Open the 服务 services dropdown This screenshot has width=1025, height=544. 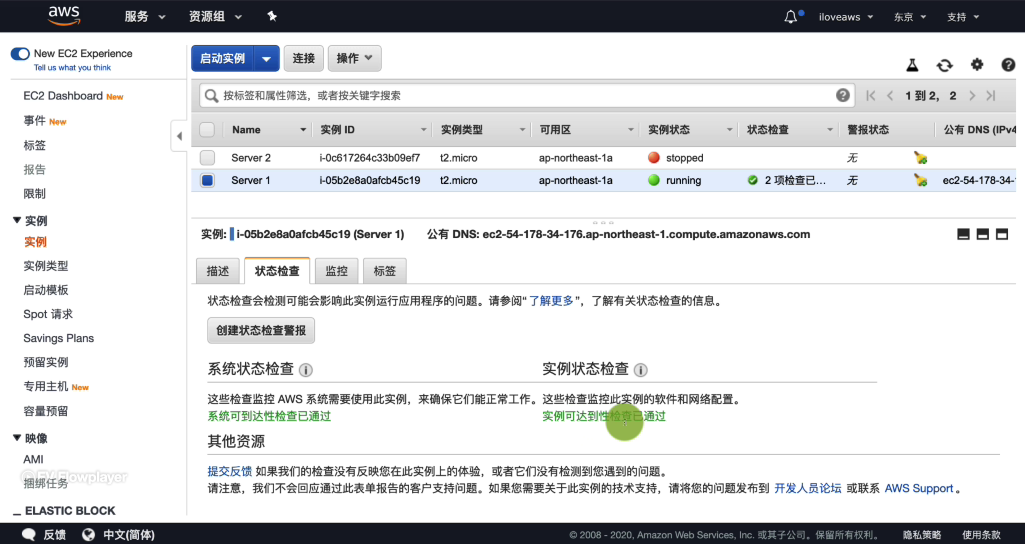pyautogui.click(x=144, y=16)
